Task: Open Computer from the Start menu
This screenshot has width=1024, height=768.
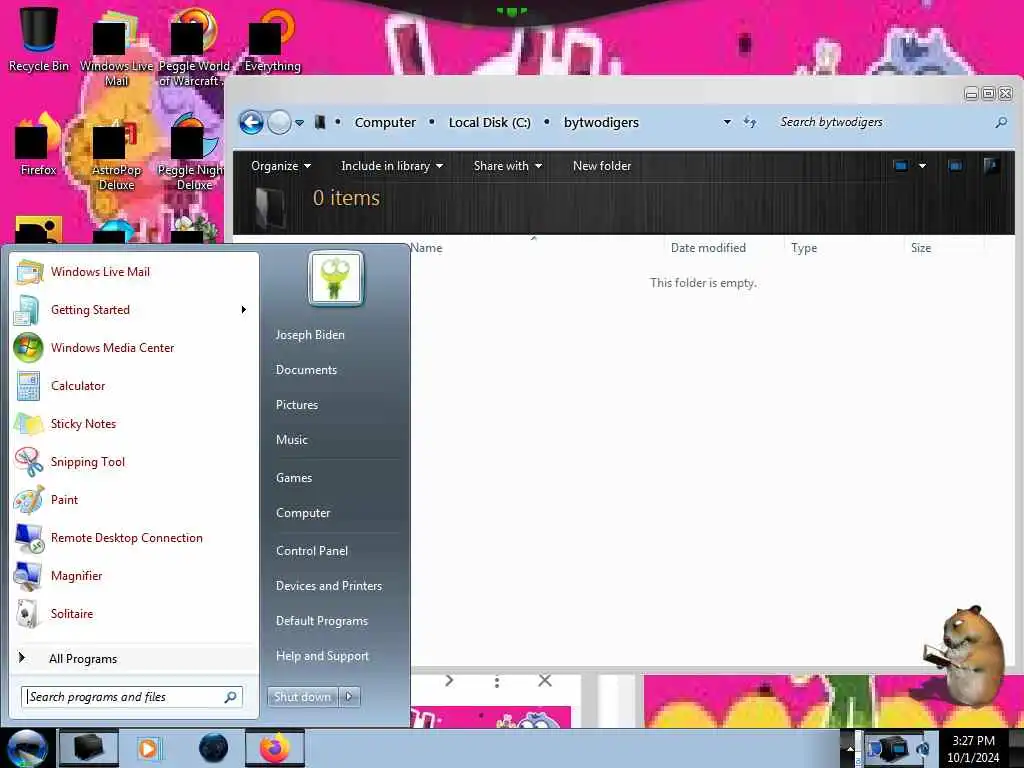Action: 303,513
